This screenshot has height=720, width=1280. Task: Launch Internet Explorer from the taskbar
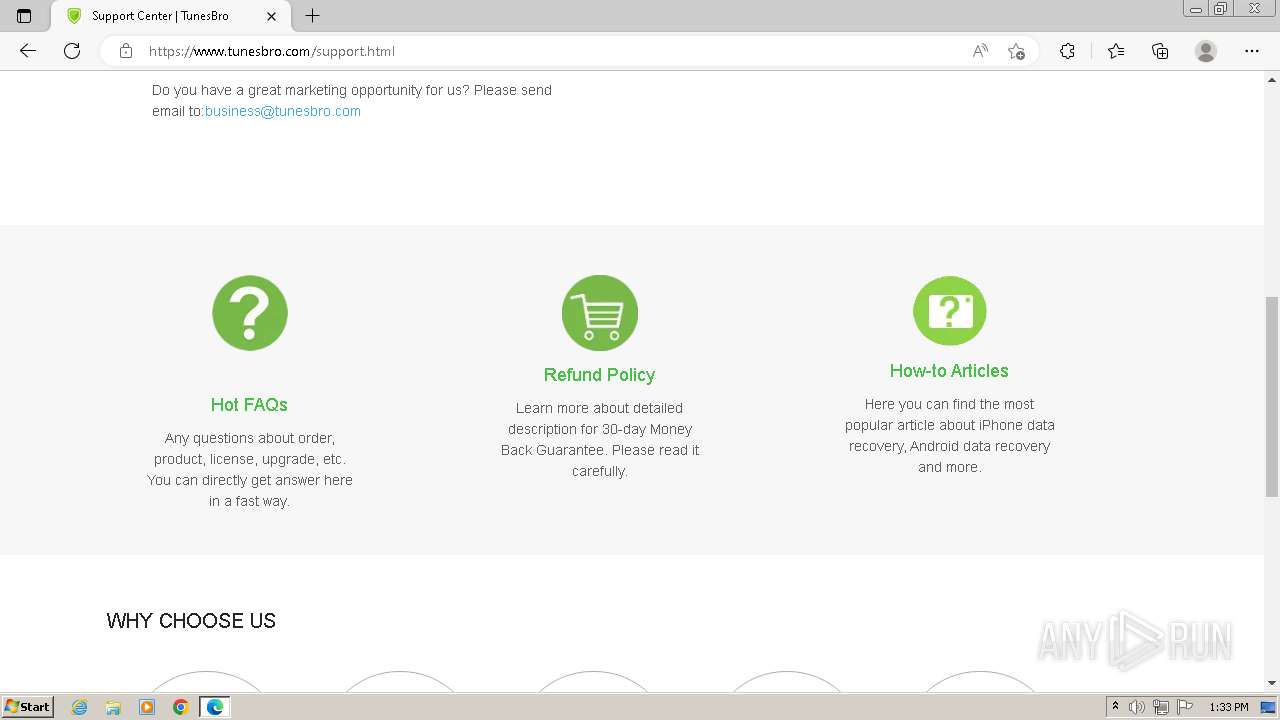pos(80,707)
